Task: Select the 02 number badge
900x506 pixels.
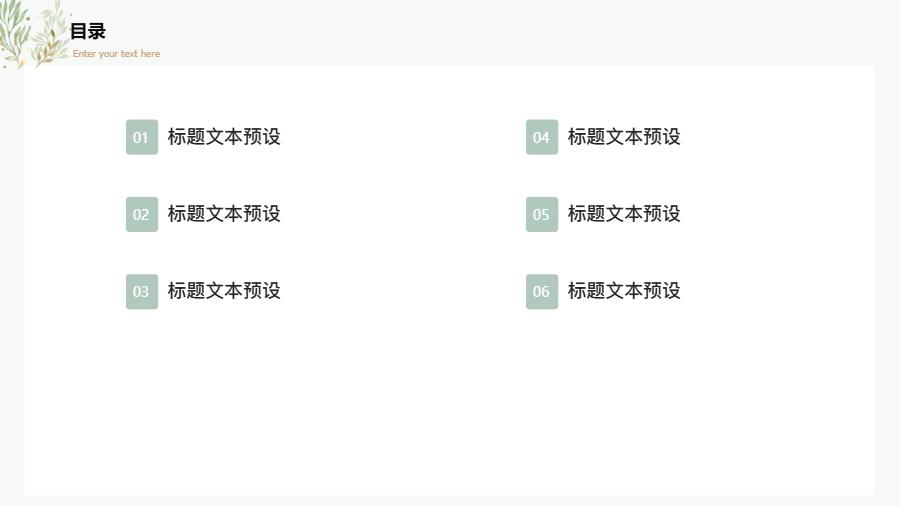Action: [x=141, y=214]
